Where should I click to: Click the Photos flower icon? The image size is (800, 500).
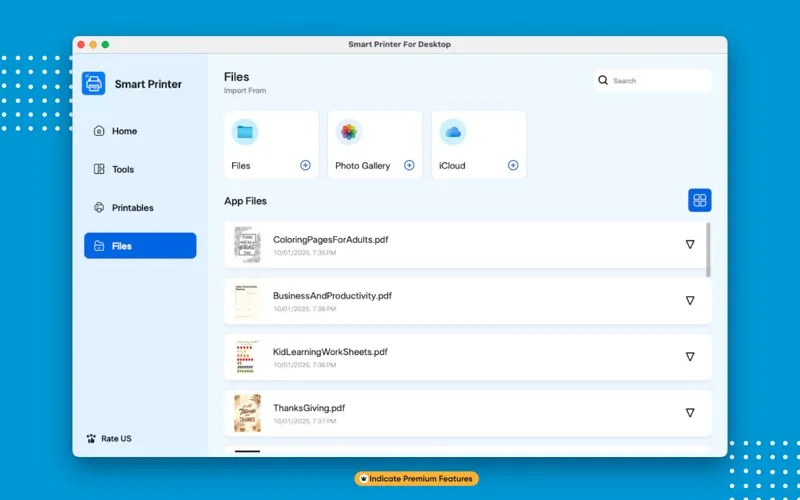349,132
